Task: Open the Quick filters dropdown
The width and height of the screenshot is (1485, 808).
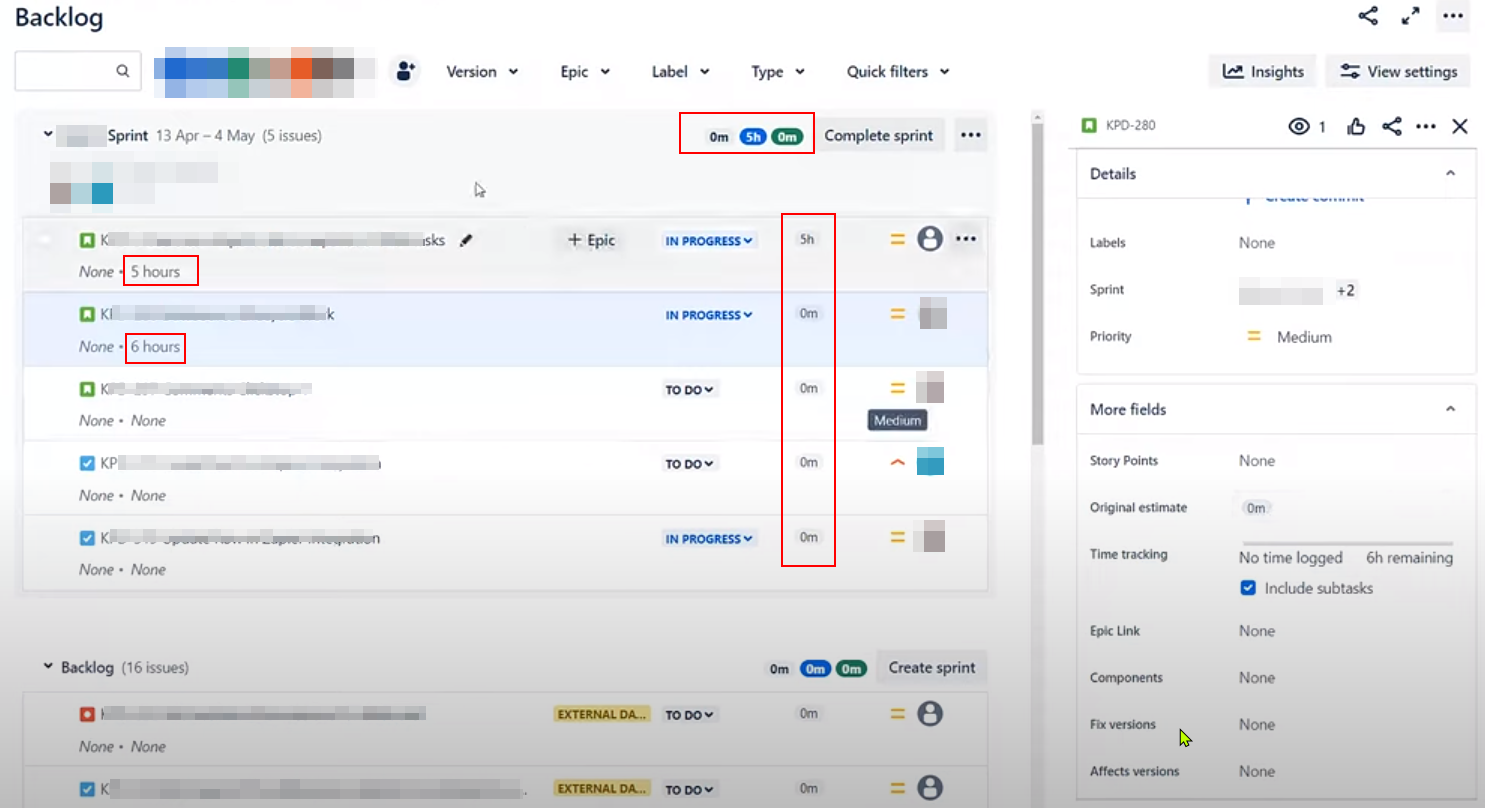Action: [897, 71]
